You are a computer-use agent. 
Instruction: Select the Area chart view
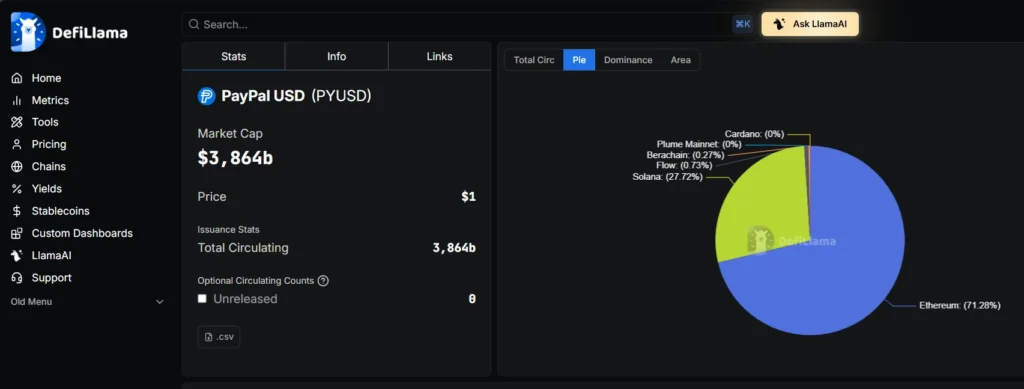[x=680, y=60]
